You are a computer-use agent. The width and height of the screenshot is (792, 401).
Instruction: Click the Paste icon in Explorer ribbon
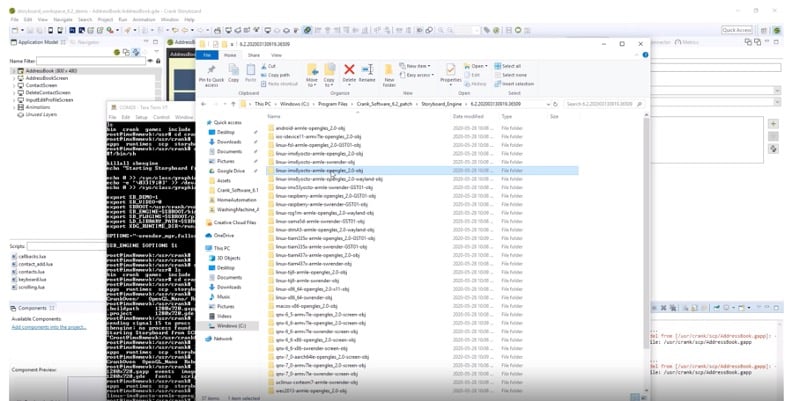251,73
